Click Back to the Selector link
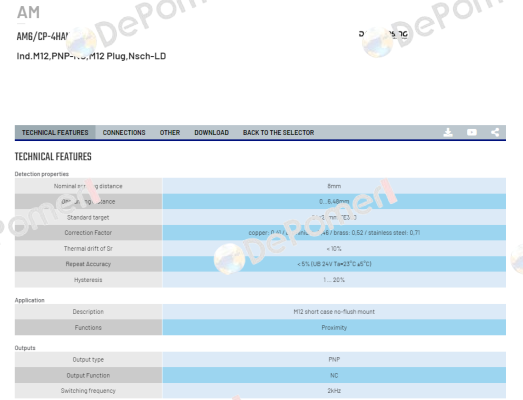This screenshot has width=523, height=400. [x=279, y=132]
